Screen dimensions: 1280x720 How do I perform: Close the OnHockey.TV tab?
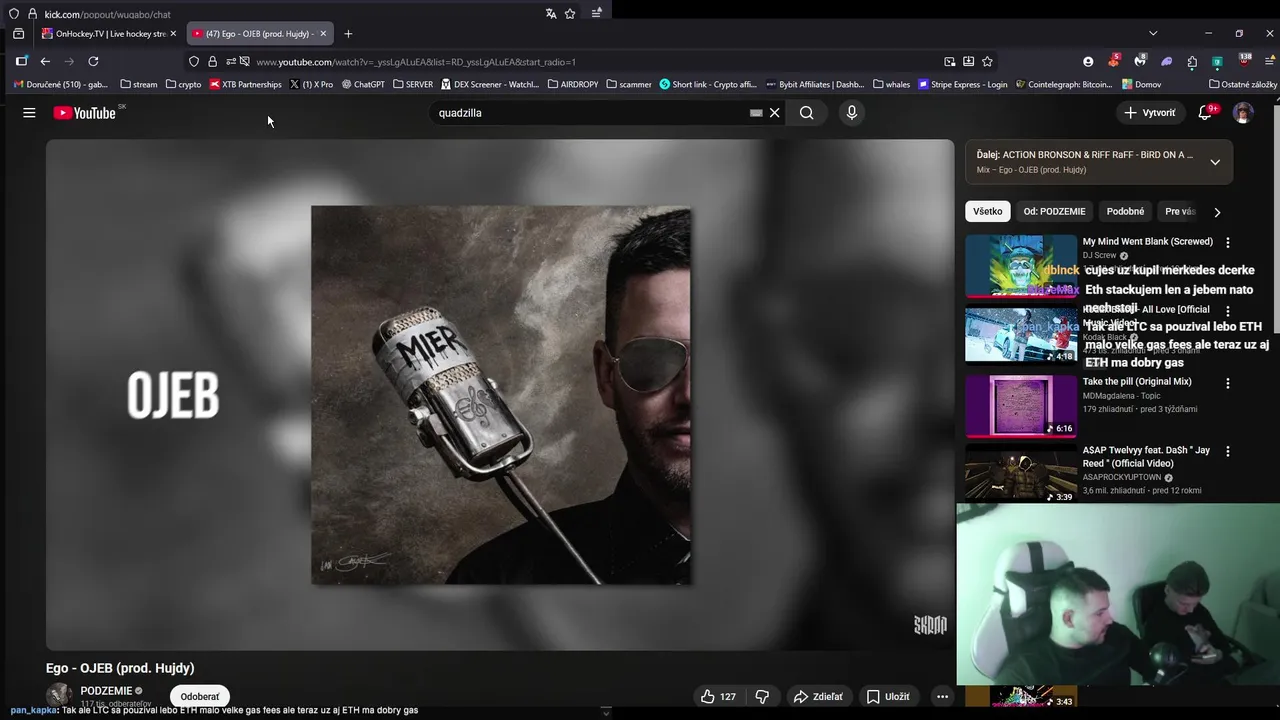click(173, 34)
